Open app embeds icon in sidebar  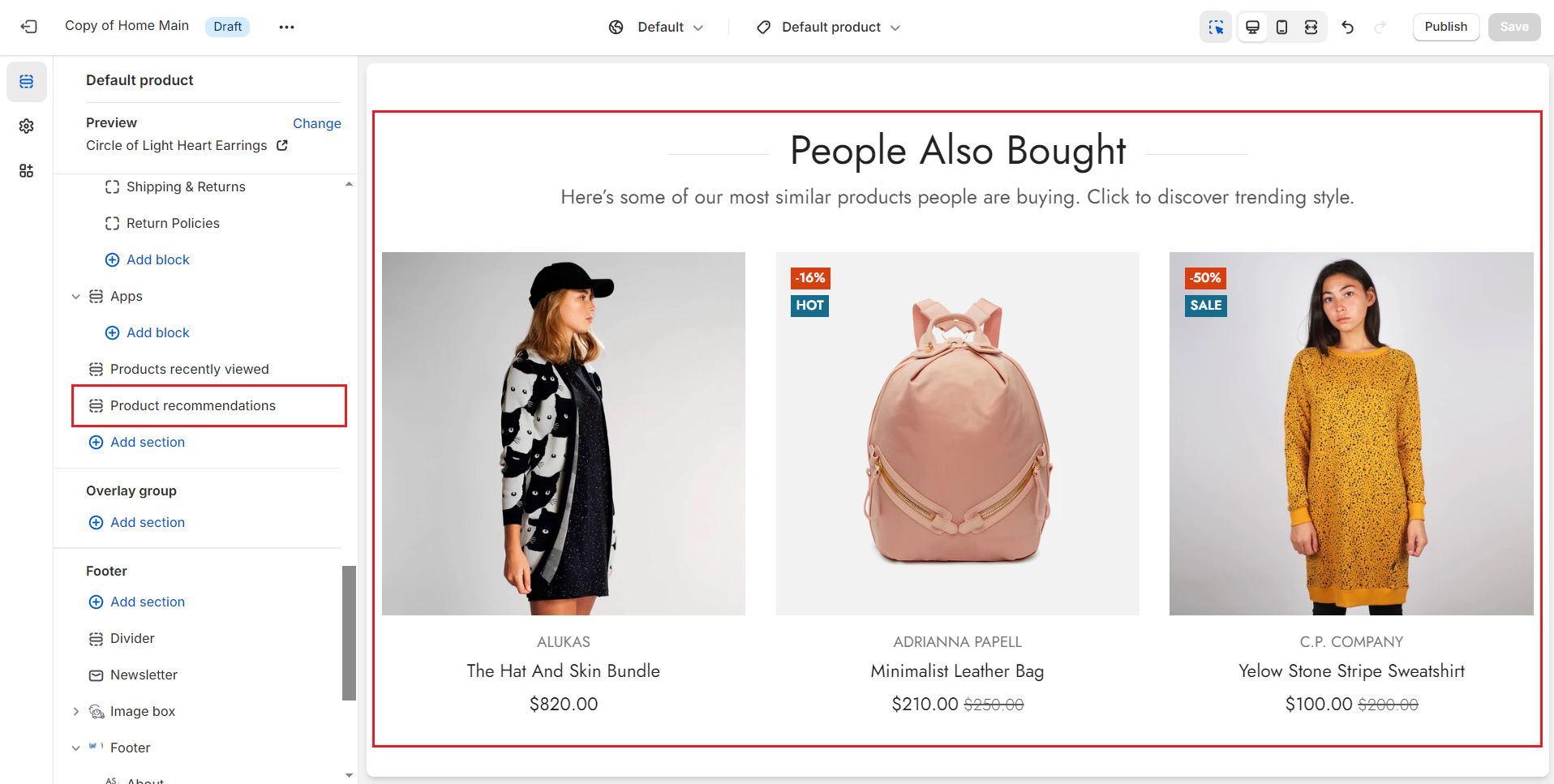click(27, 171)
